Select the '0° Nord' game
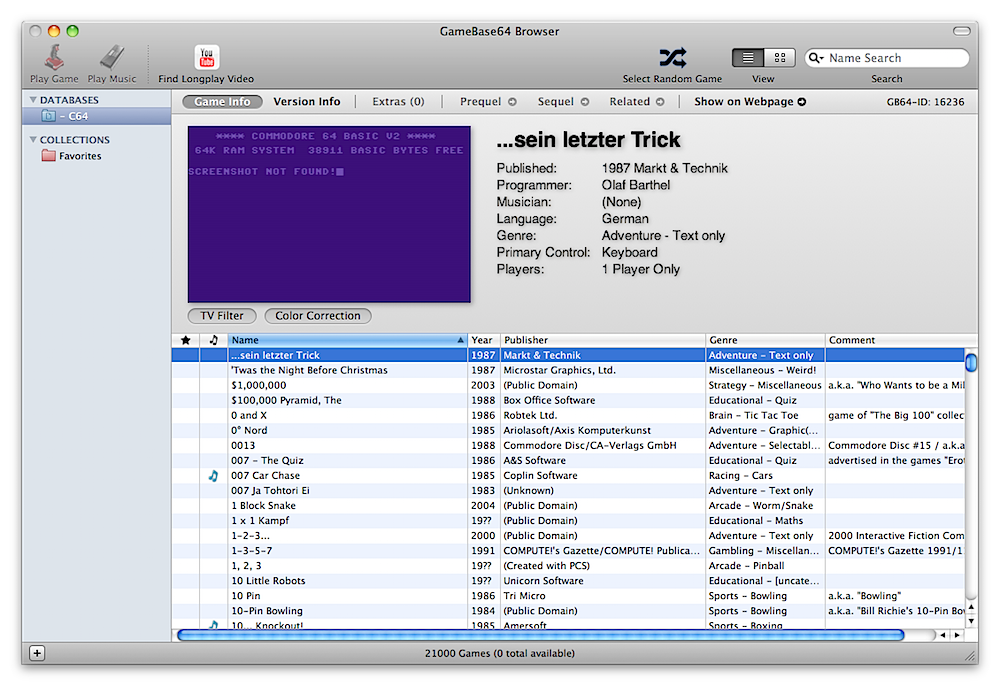 [568, 431]
